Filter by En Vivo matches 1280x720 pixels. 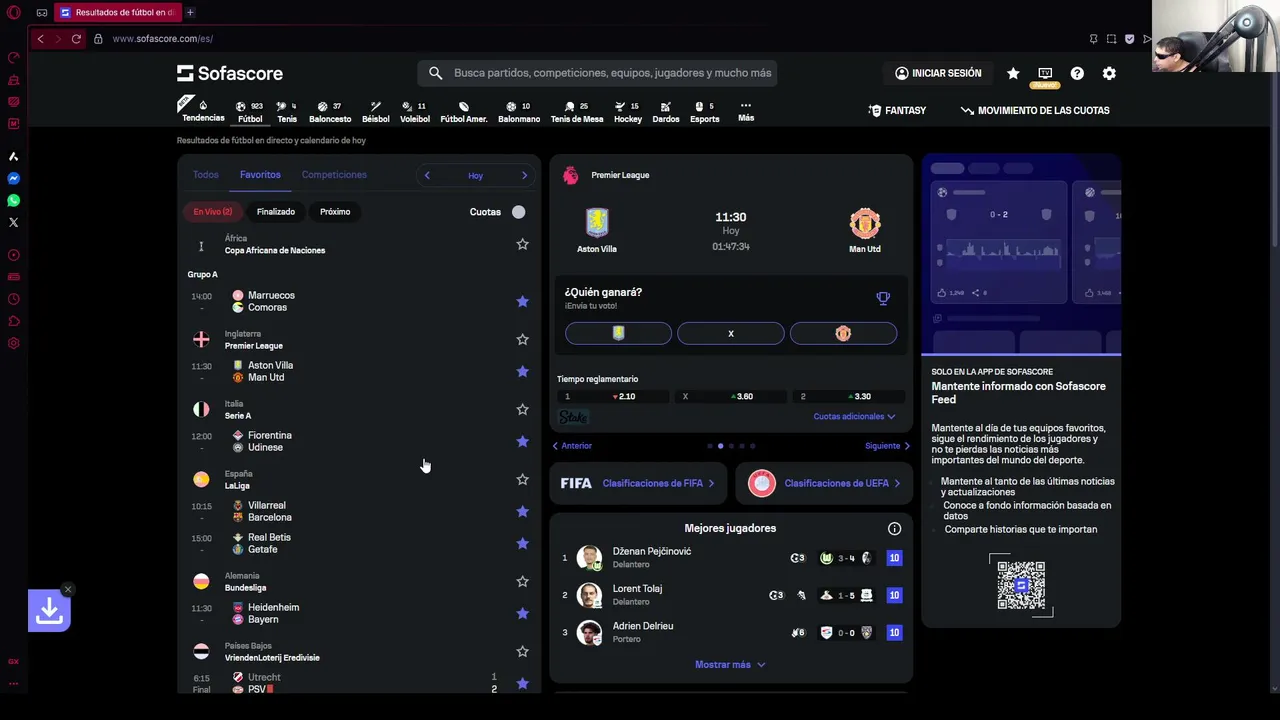[213, 212]
